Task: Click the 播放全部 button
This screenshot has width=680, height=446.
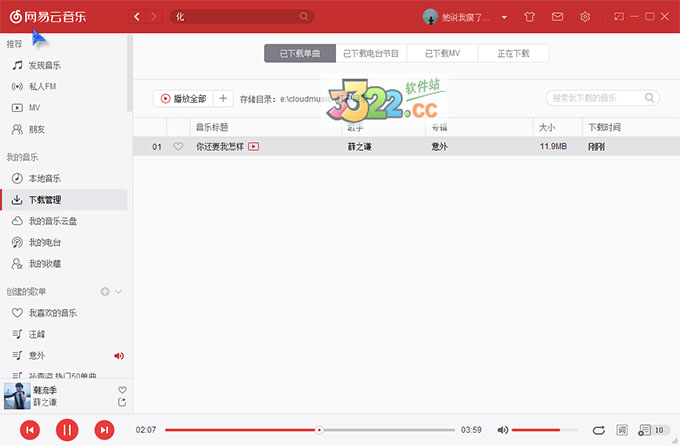Action: click(182, 99)
